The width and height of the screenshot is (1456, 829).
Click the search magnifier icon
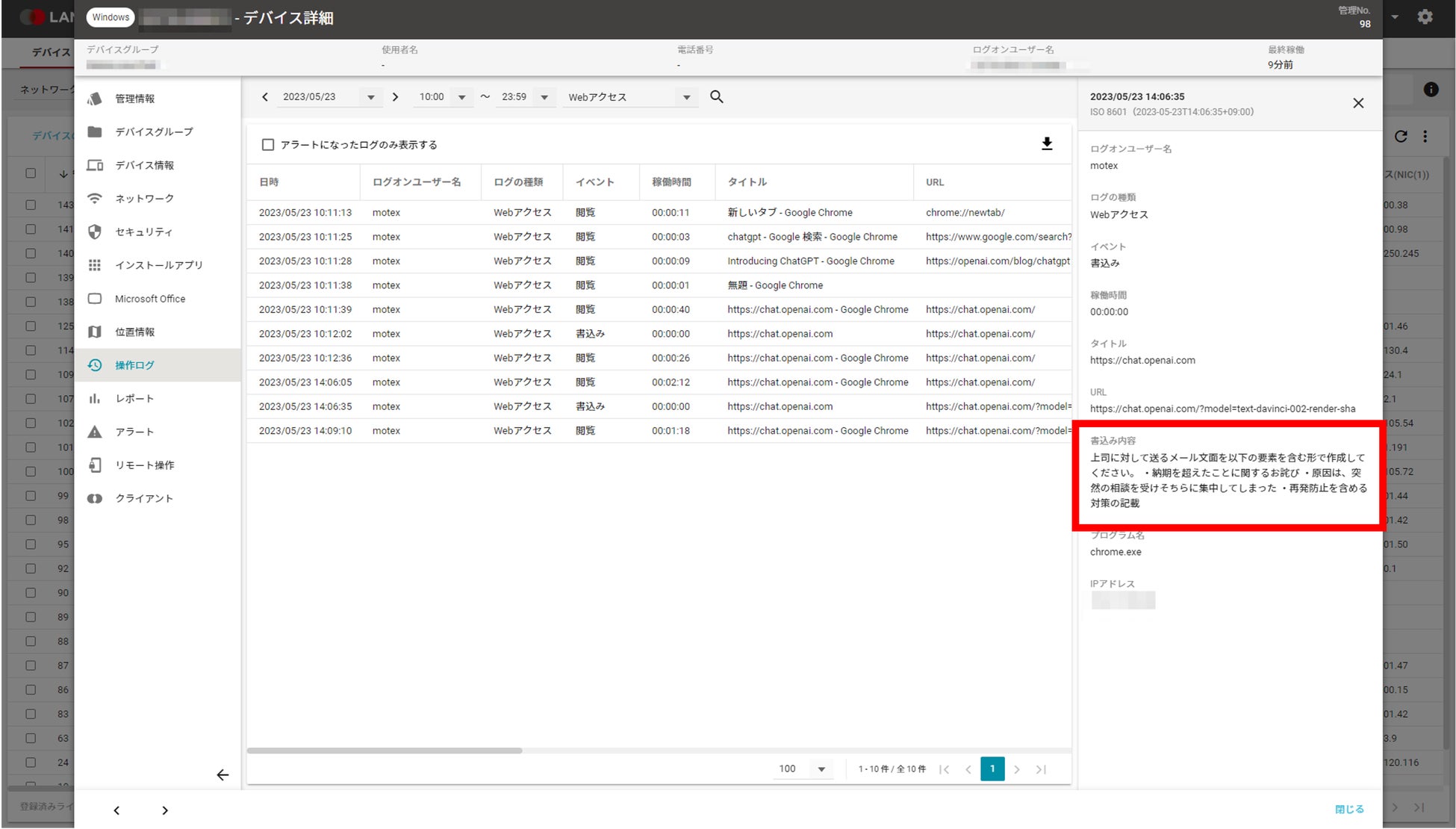tap(716, 97)
